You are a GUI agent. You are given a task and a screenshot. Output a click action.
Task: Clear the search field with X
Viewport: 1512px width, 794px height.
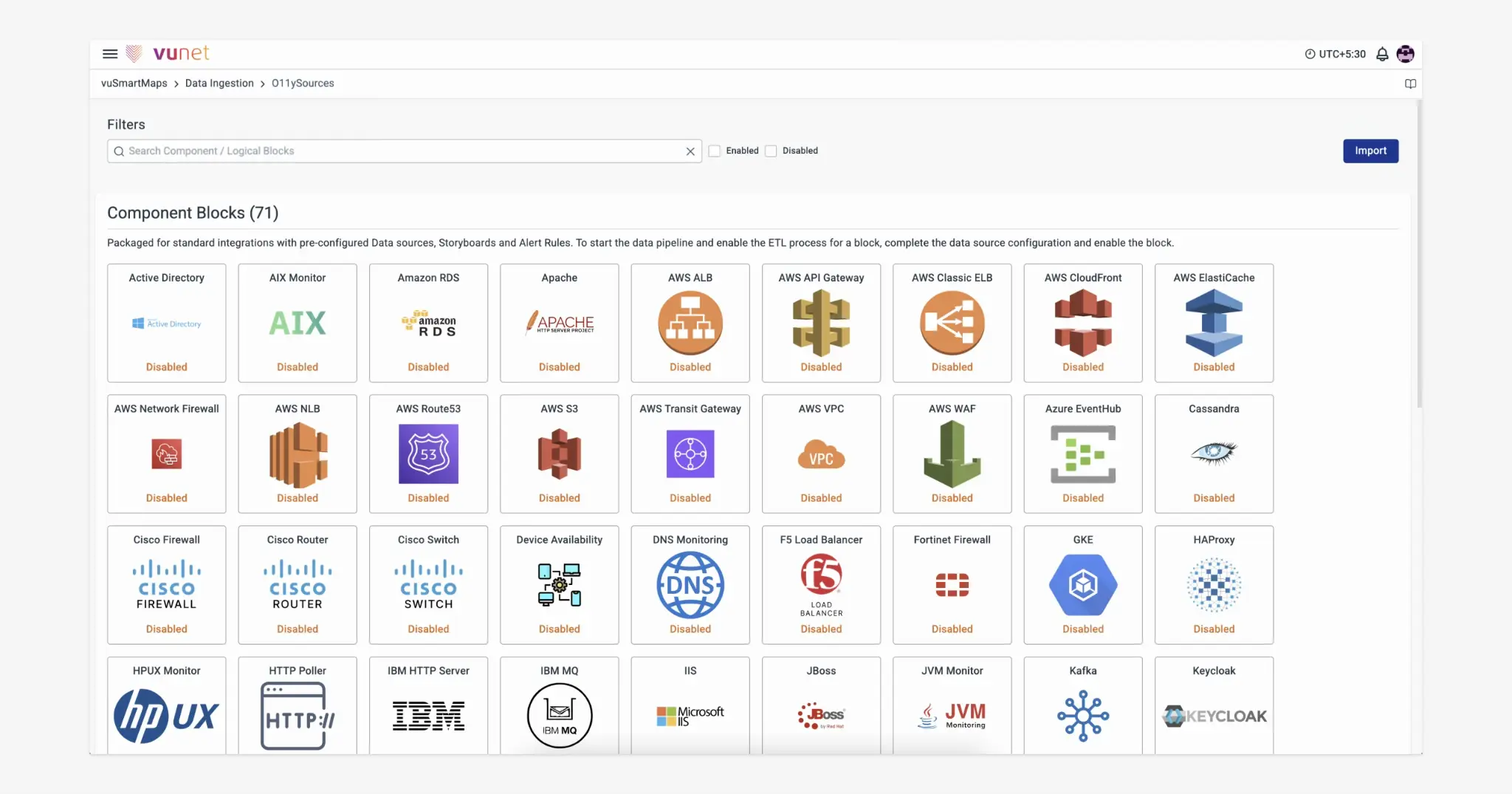(x=690, y=151)
